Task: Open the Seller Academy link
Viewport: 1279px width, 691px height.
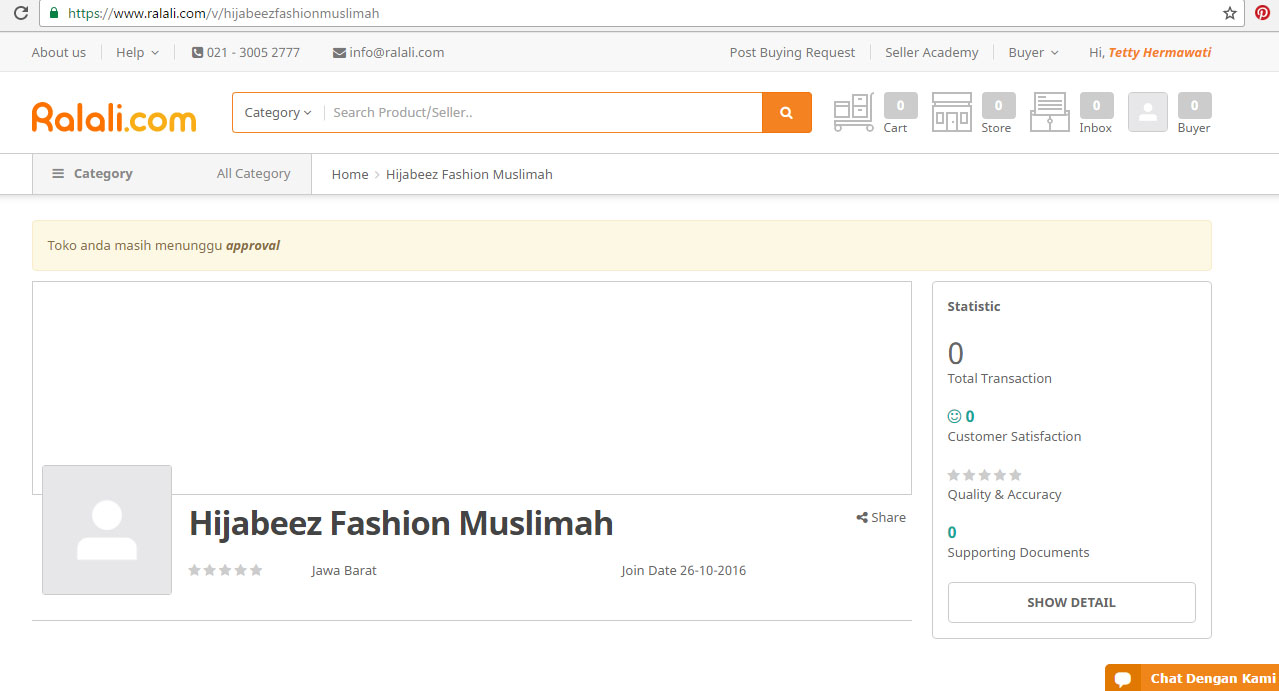Action: pos(931,52)
